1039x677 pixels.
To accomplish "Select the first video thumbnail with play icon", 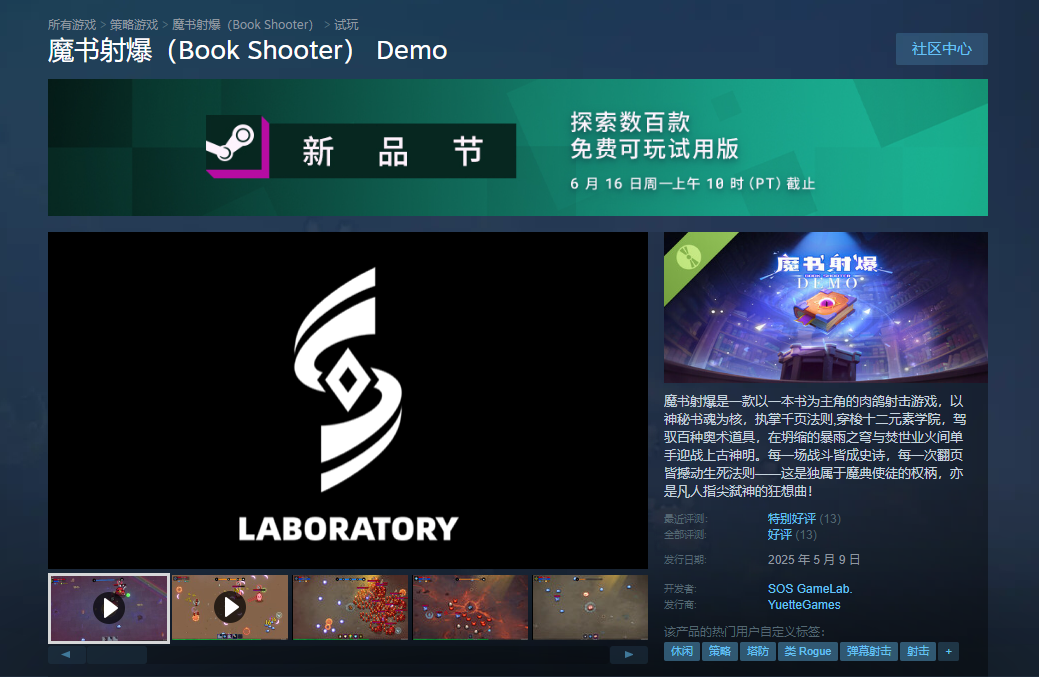I will [109, 608].
